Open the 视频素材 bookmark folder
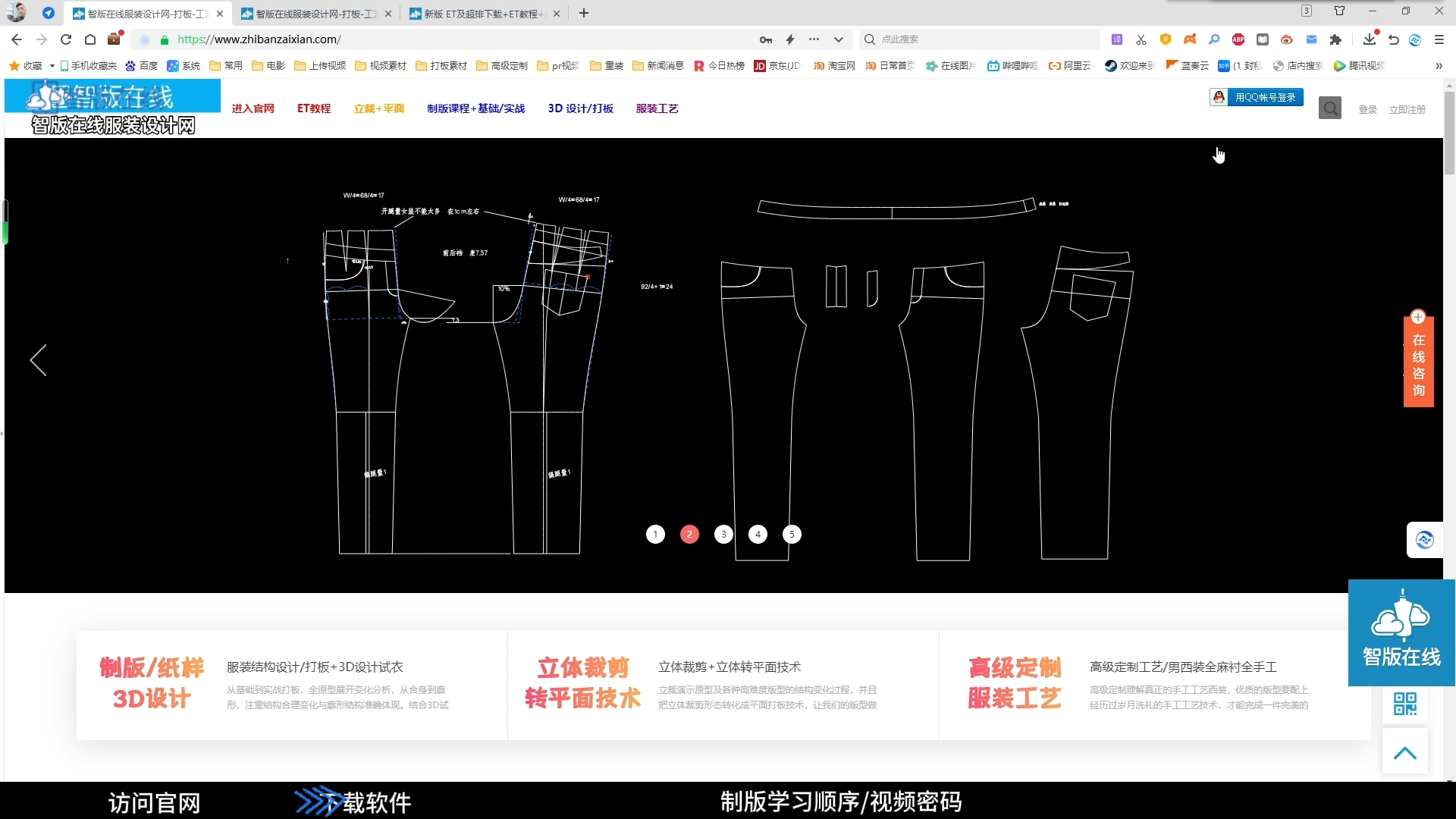Viewport: 1456px width, 819px height. click(381, 66)
